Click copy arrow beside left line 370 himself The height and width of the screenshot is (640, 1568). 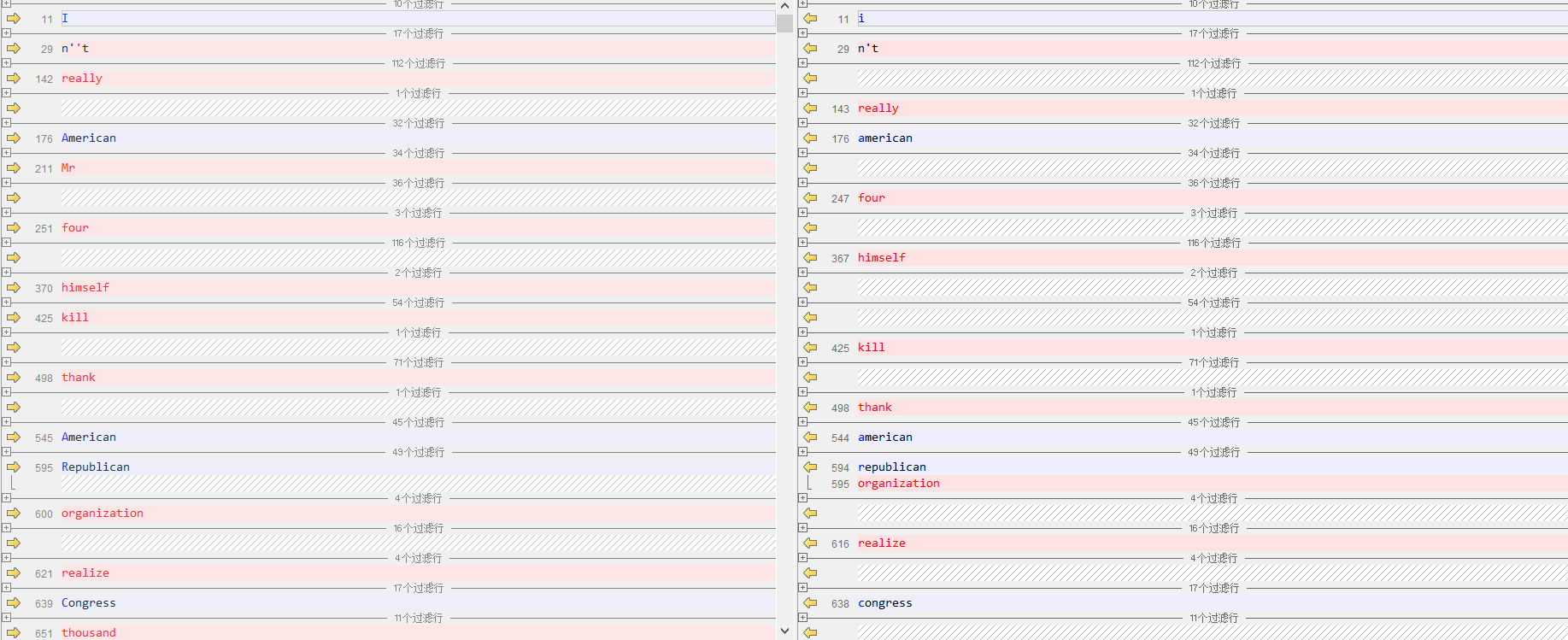[x=14, y=288]
